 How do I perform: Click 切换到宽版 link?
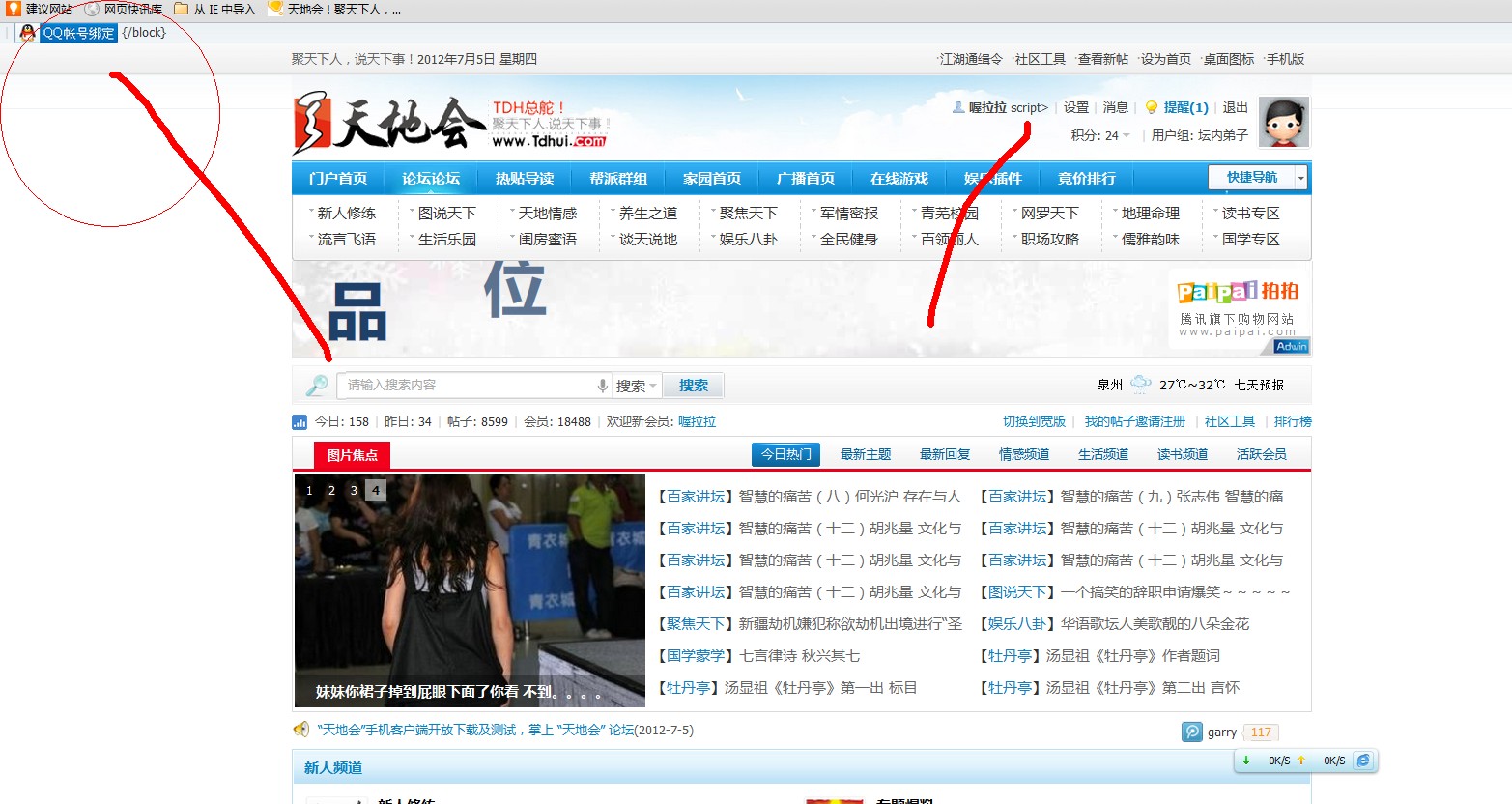click(1034, 421)
